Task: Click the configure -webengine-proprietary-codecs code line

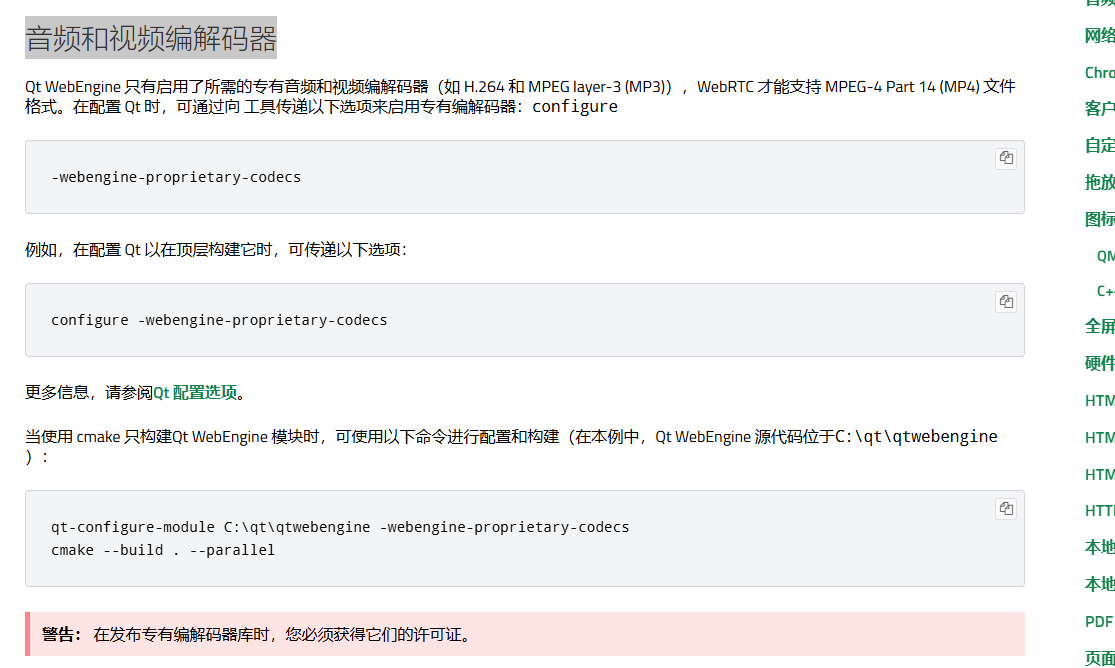Action: tap(219, 320)
